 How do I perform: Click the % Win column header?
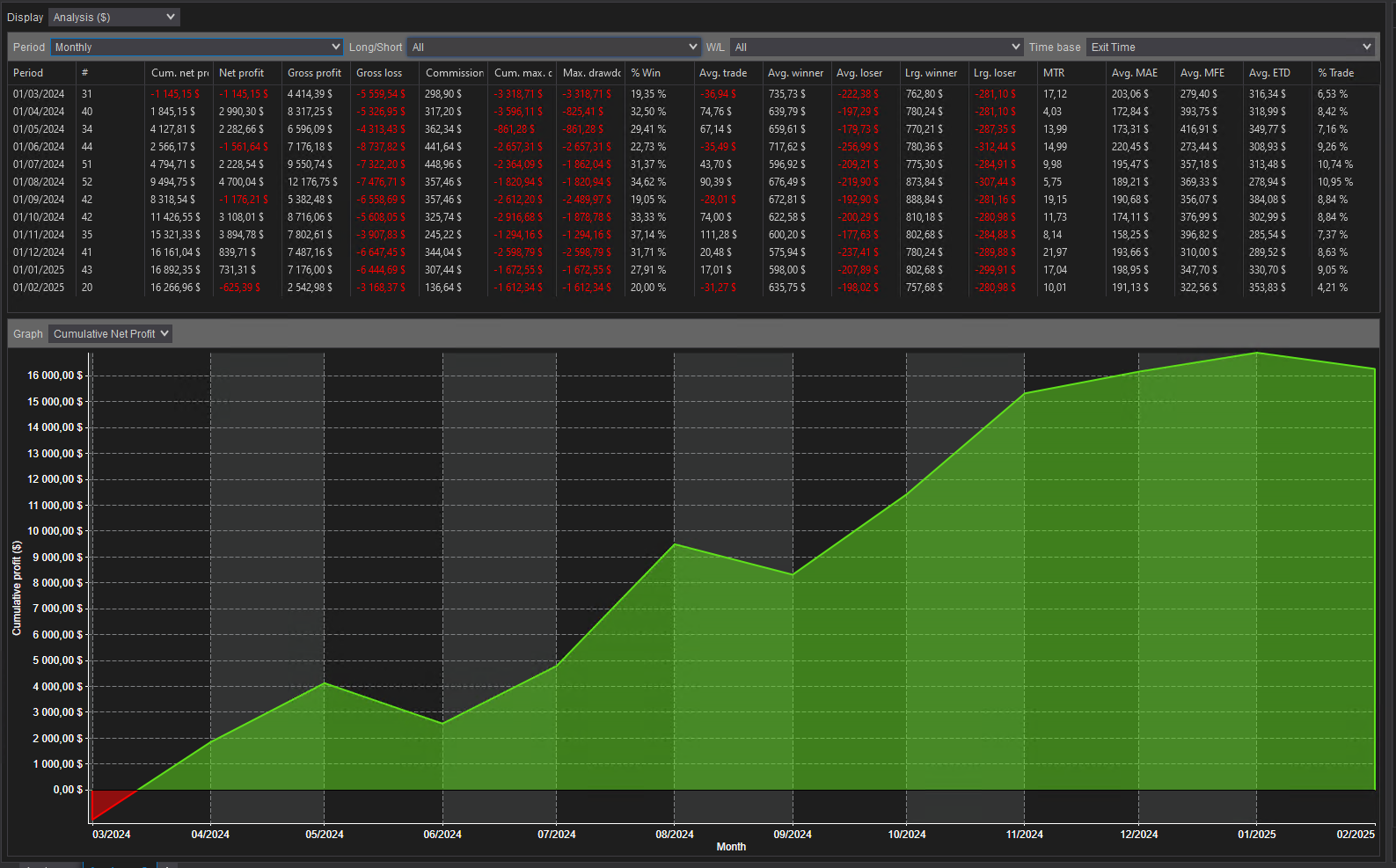coord(660,73)
